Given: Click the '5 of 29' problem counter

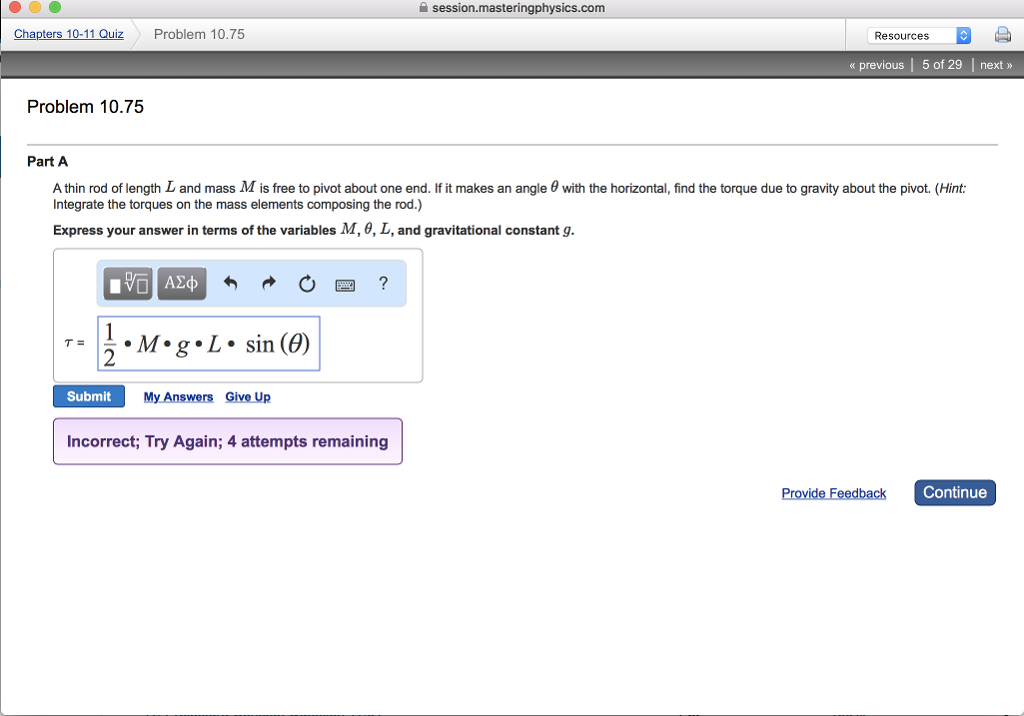Looking at the screenshot, I should [942, 65].
